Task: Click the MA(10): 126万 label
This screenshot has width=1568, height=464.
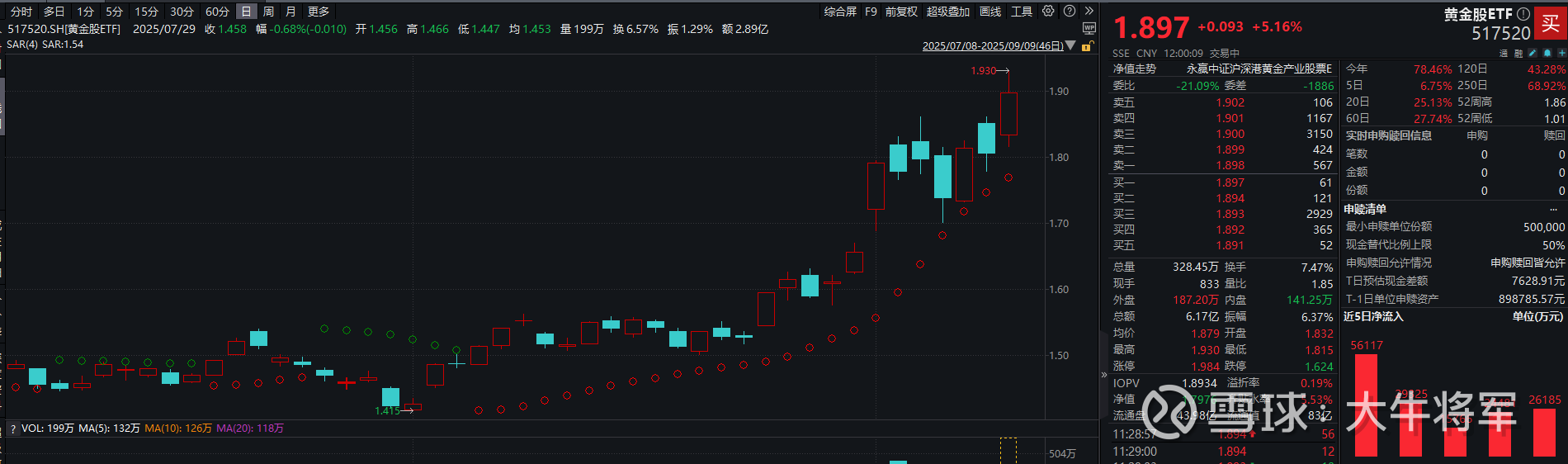Action: (x=178, y=428)
